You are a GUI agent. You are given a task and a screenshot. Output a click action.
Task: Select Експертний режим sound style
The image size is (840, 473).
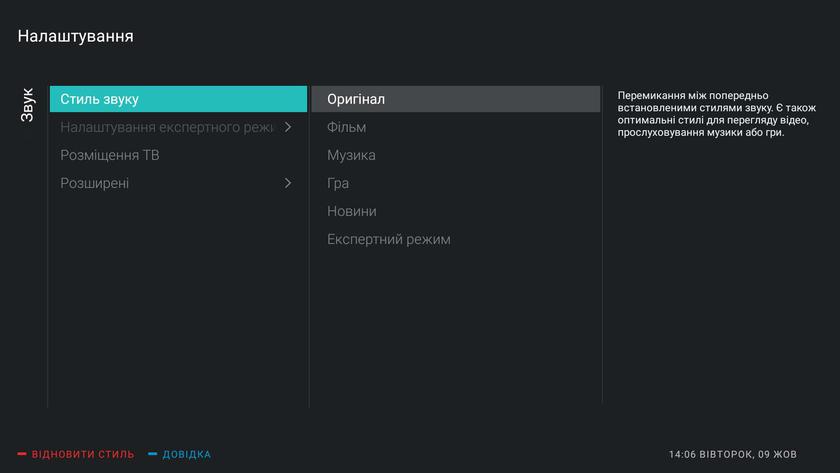click(x=388, y=239)
